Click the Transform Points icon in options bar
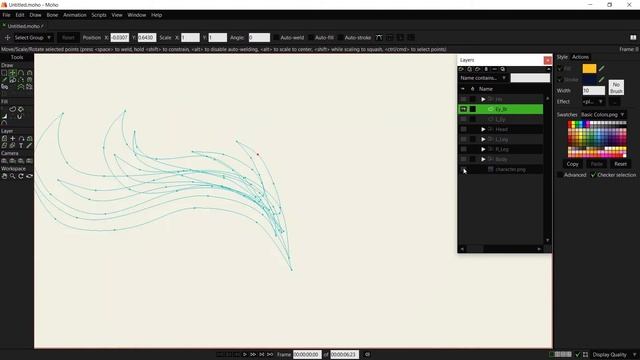The width and height of the screenshot is (640, 360). coord(7,38)
